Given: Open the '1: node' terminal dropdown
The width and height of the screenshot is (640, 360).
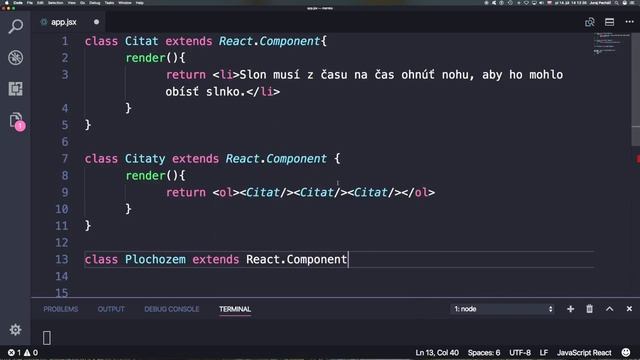Looking at the screenshot, I should [502, 309].
